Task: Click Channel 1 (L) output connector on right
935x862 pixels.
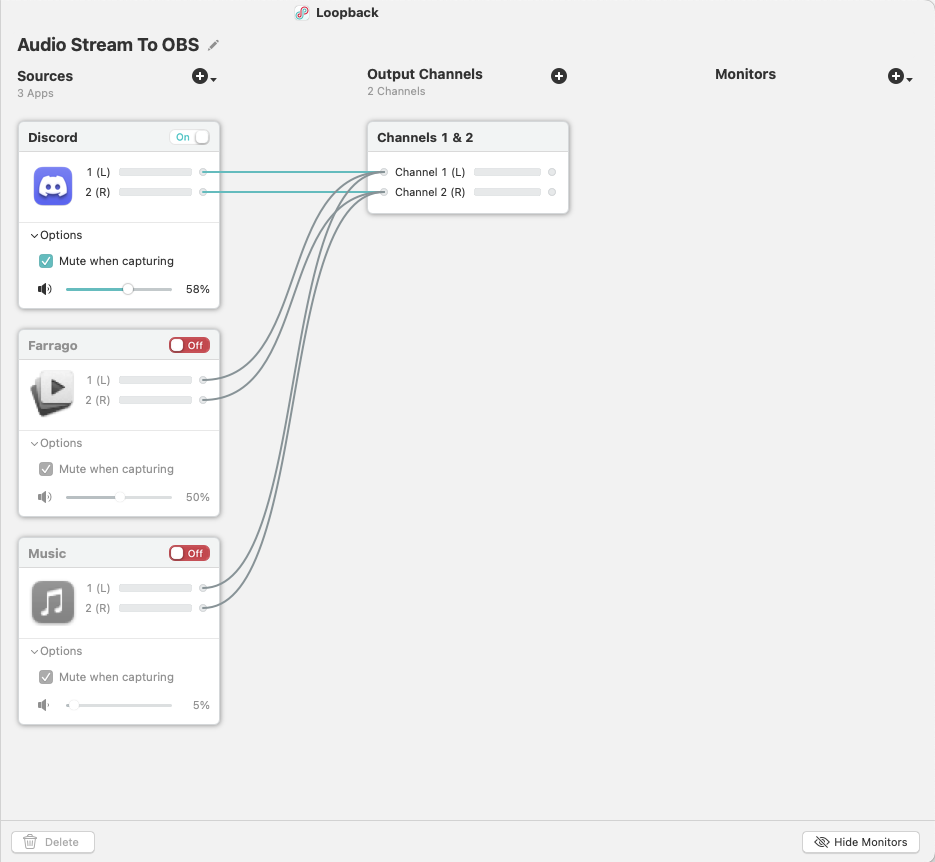Action: 552,172
